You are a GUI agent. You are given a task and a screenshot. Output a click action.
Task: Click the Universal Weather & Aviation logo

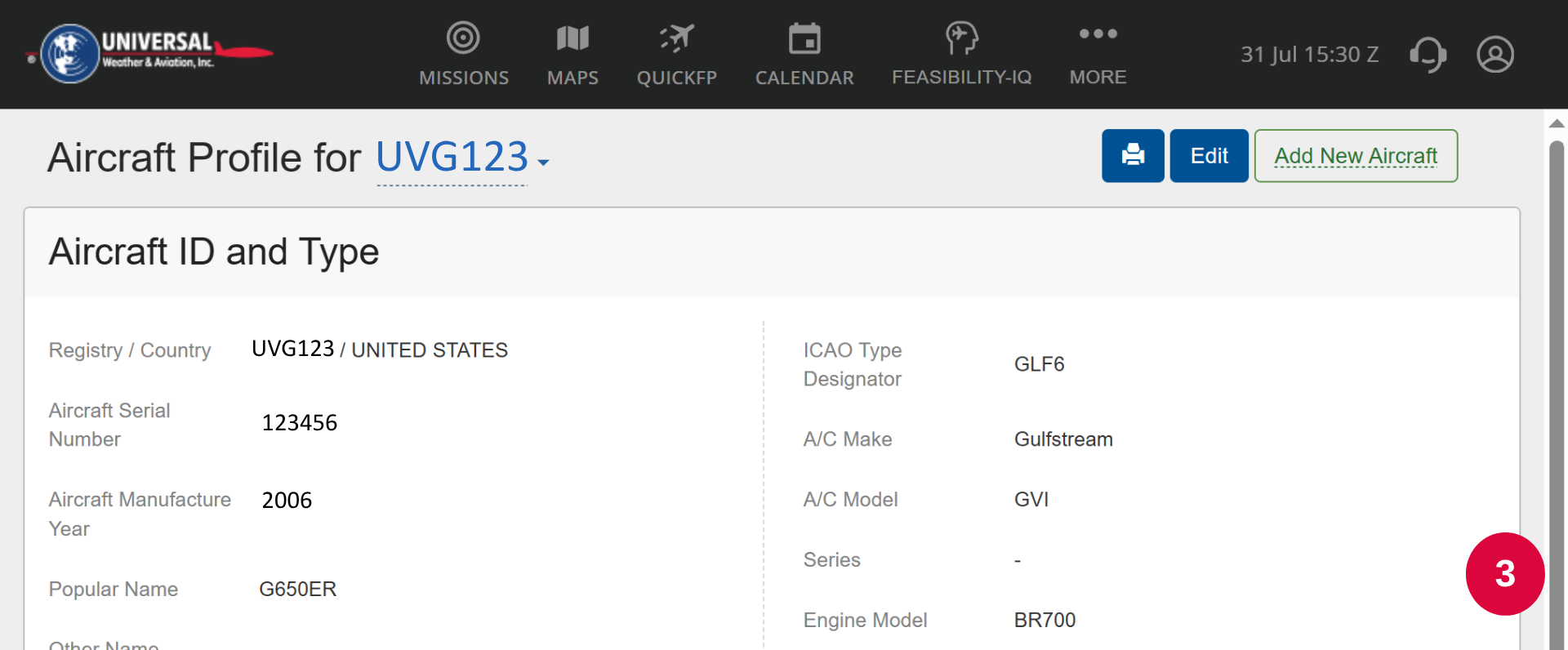(x=151, y=53)
